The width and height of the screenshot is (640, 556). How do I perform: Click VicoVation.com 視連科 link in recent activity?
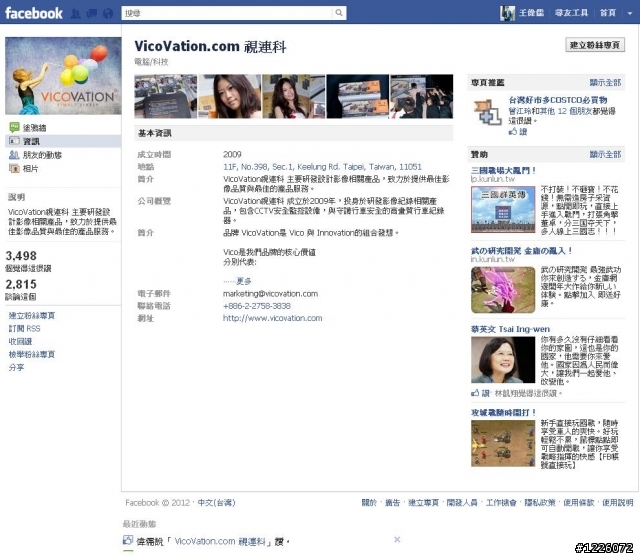tap(220, 542)
